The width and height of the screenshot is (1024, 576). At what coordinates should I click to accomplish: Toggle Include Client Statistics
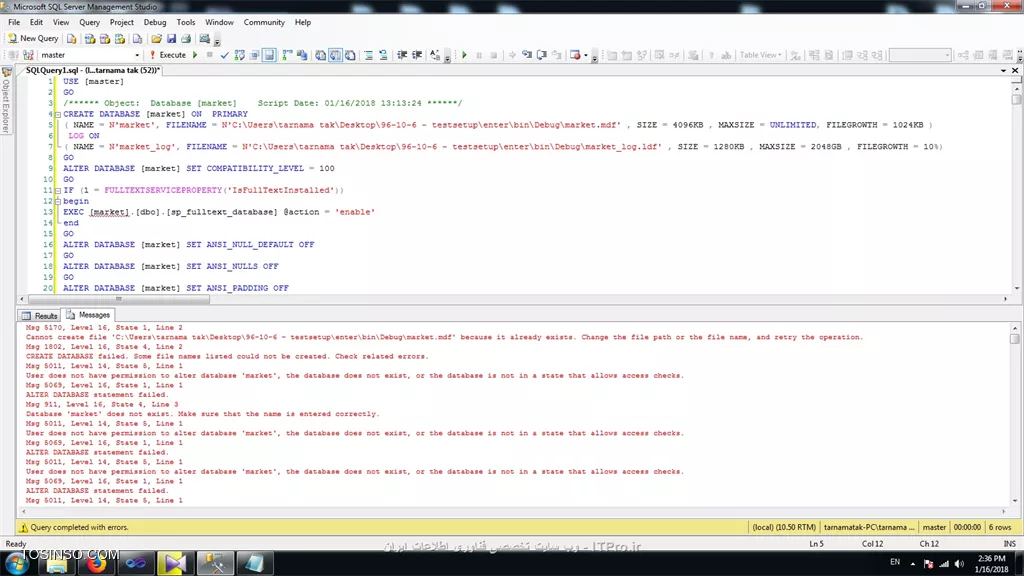(x=302, y=56)
